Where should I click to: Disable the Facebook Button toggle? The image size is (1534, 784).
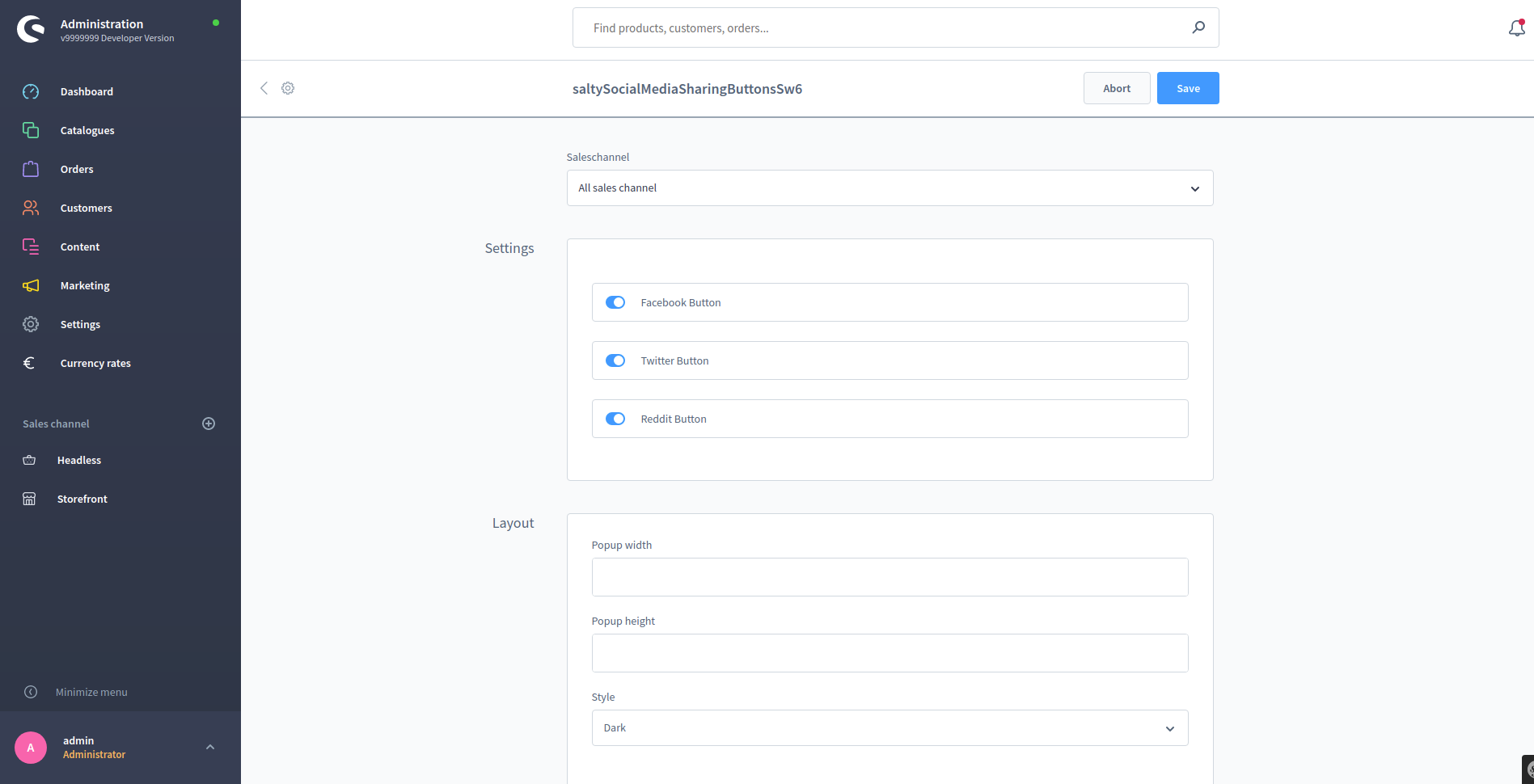[x=615, y=302]
